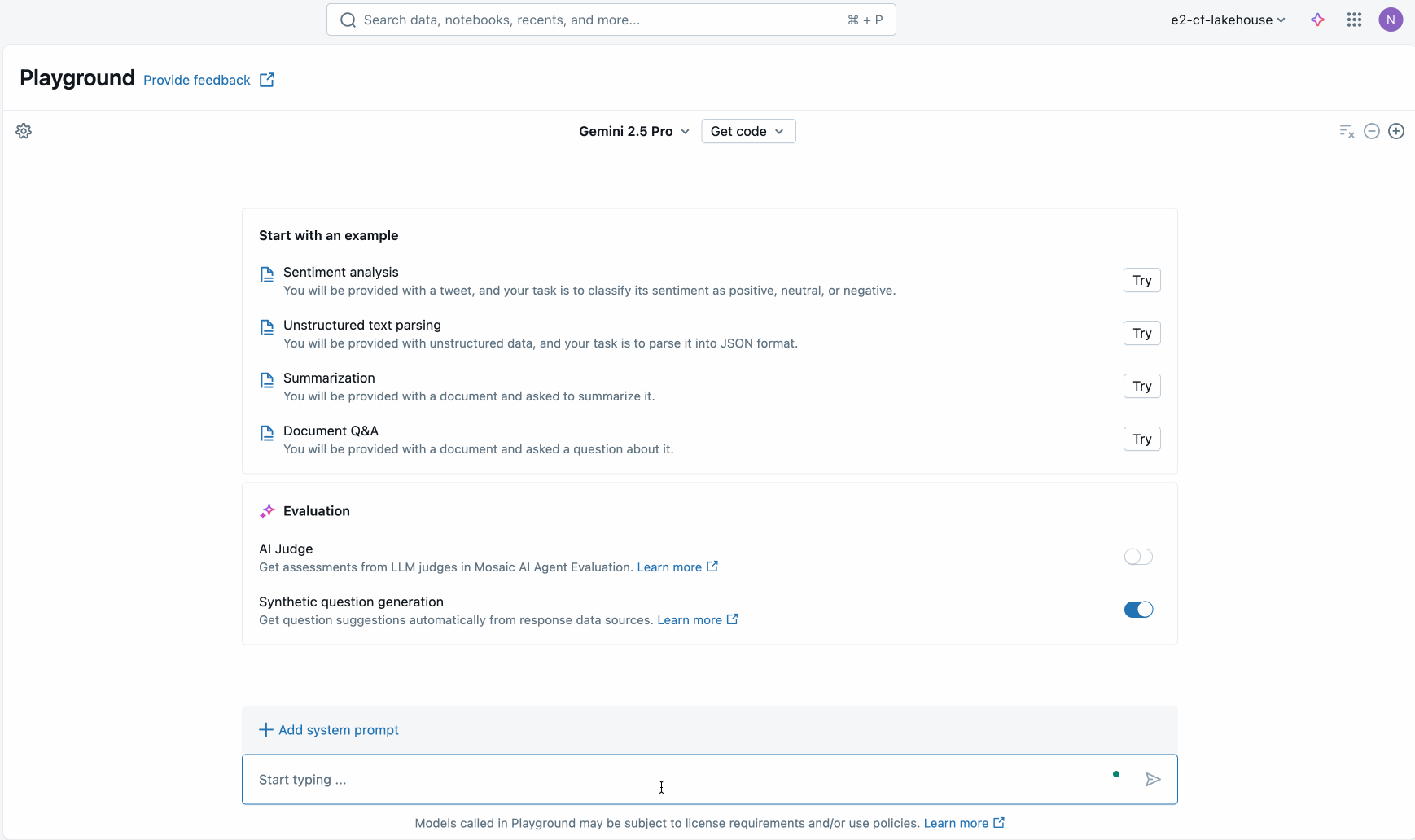
Task: Open the Get code dropdown
Action: click(x=747, y=131)
